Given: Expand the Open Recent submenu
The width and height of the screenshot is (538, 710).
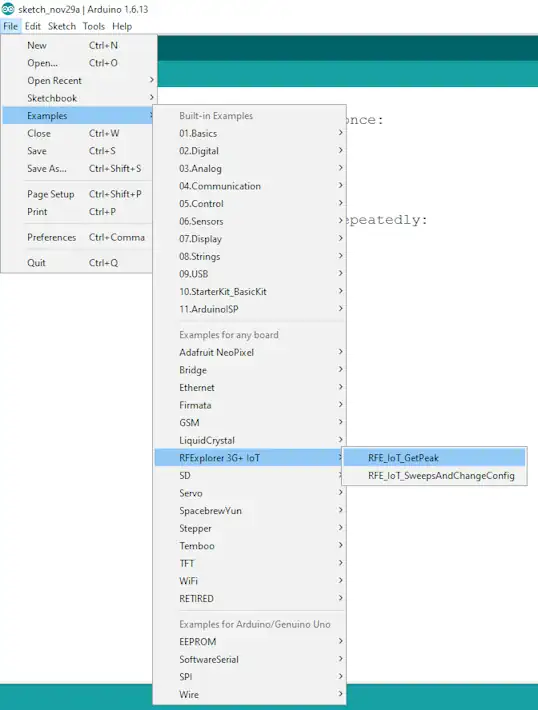Looking at the screenshot, I should tap(79, 81).
